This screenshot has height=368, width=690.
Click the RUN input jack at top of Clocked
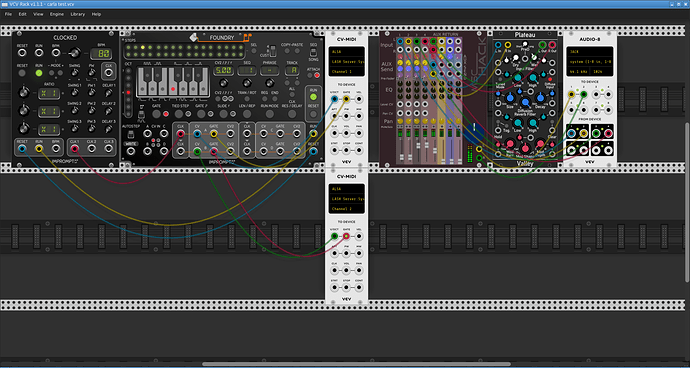(39, 53)
